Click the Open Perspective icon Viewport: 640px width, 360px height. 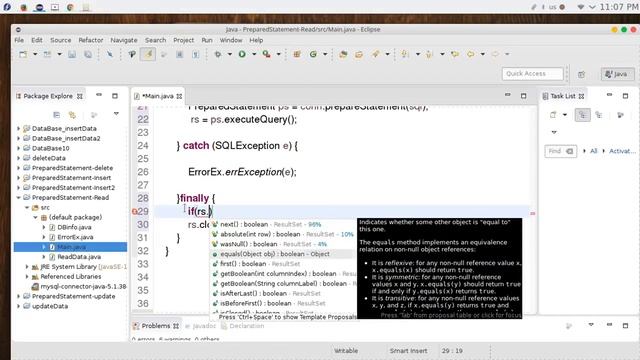pos(582,74)
